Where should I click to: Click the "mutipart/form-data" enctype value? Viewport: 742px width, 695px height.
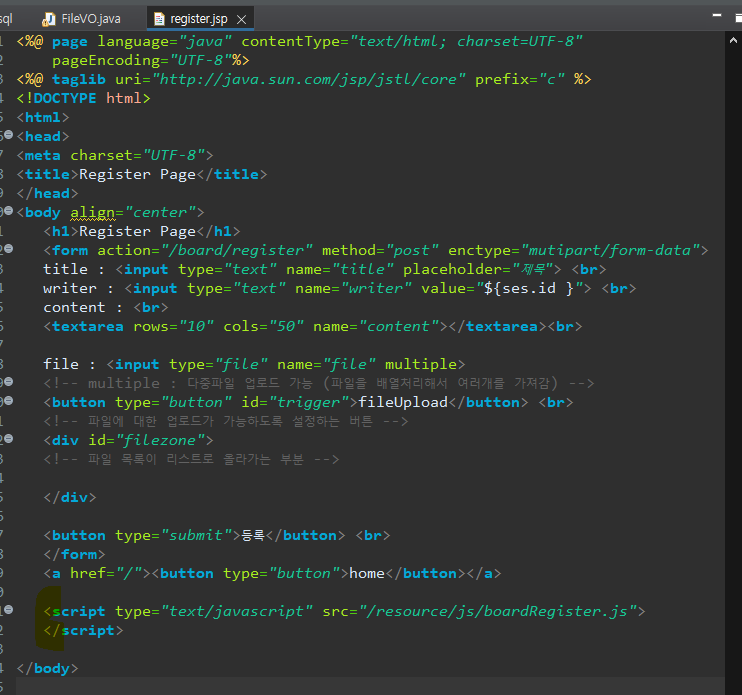click(x=610, y=250)
